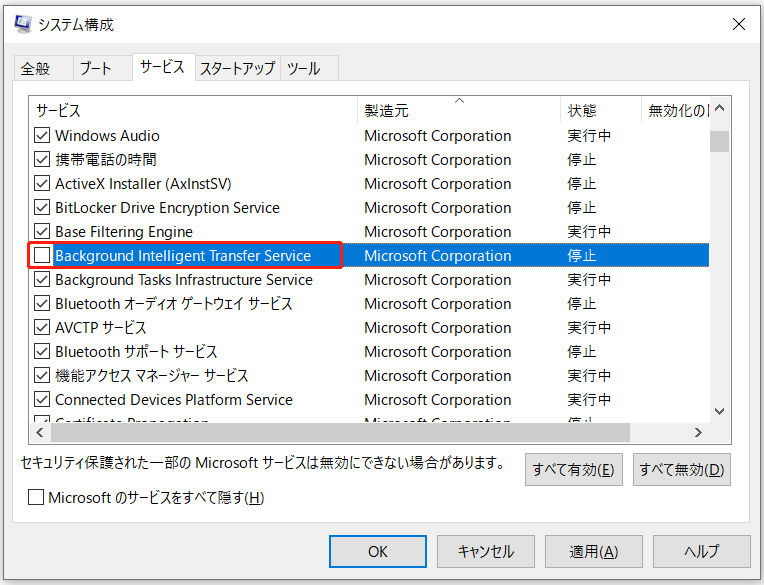
Task: Click Microsoft Corporation in 携帯電話の時間 row
Action: click(x=438, y=159)
